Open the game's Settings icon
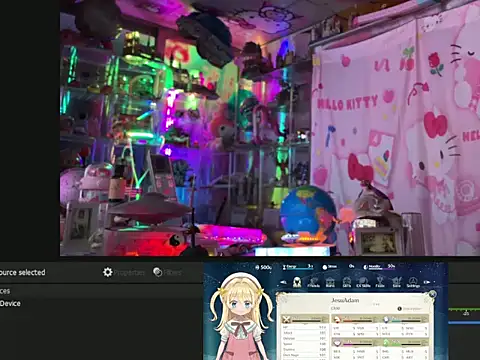 coord(413,283)
